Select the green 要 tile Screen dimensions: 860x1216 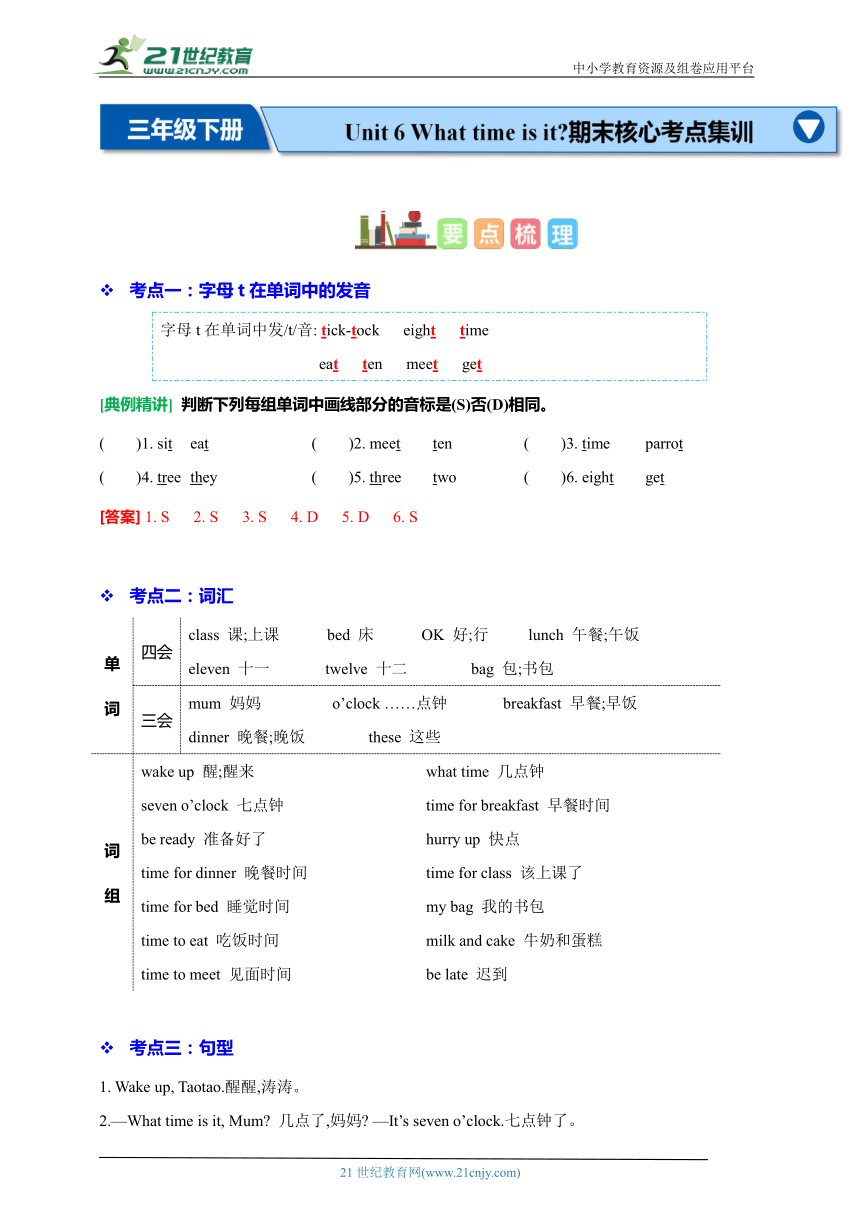tap(453, 233)
